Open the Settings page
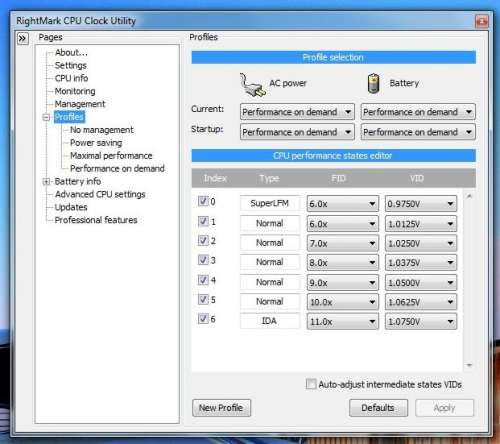The image size is (500, 444). (71, 65)
